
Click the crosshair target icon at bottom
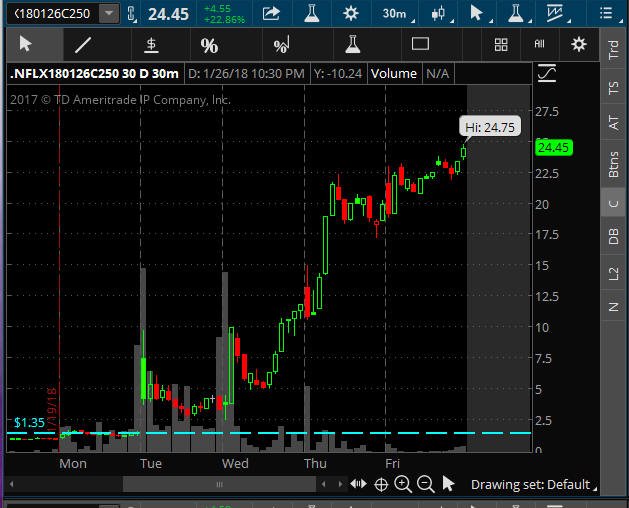[381, 485]
